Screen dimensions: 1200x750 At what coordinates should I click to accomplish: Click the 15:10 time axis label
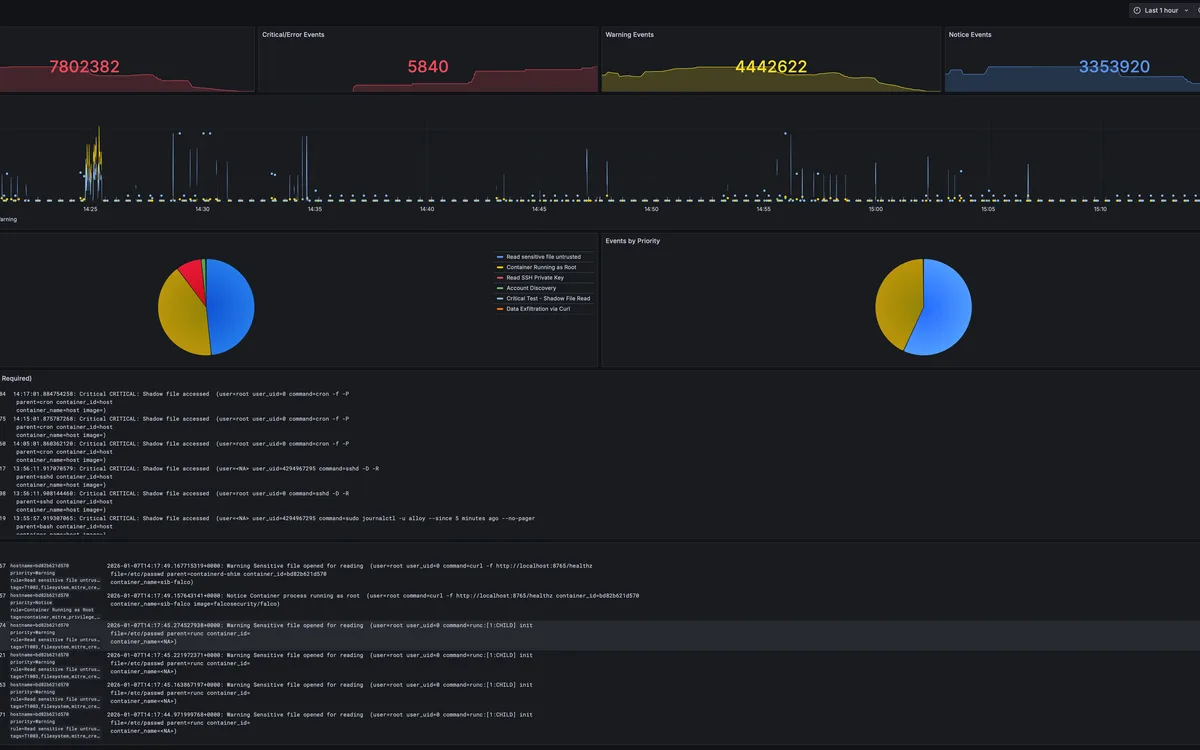[x=1100, y=209]
